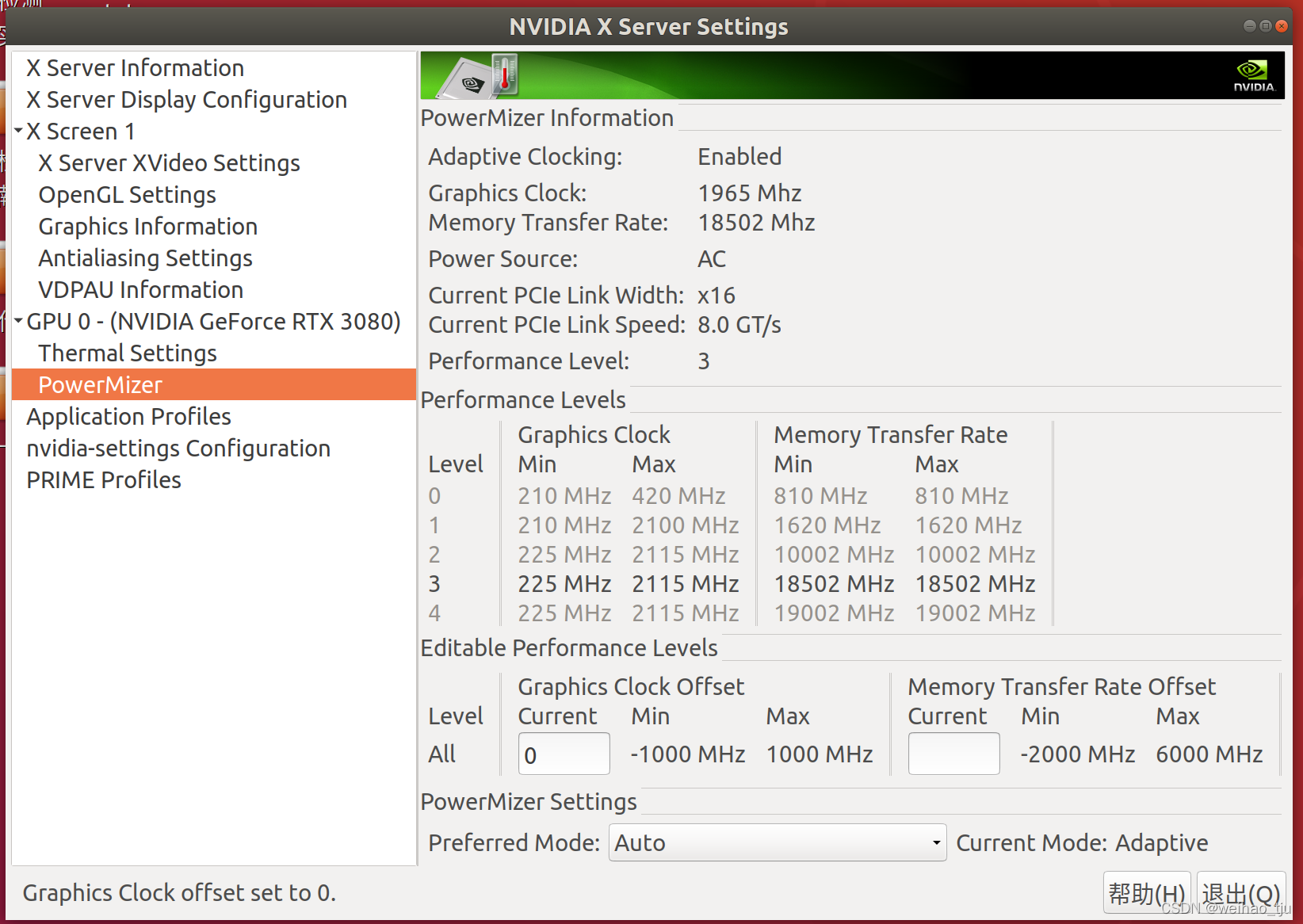Click the Memory Transfer Rate Offset current field
Screen dimensions: 1303x924
(x=953, y=754)
